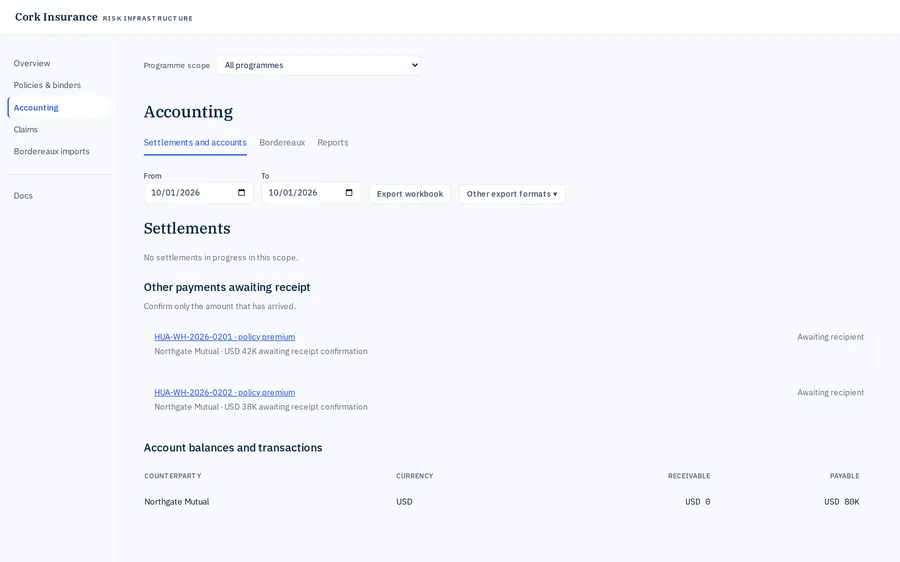Select Accounting in the sidebar
This screenshot has height=562, width=900.
tap(36, 107)
